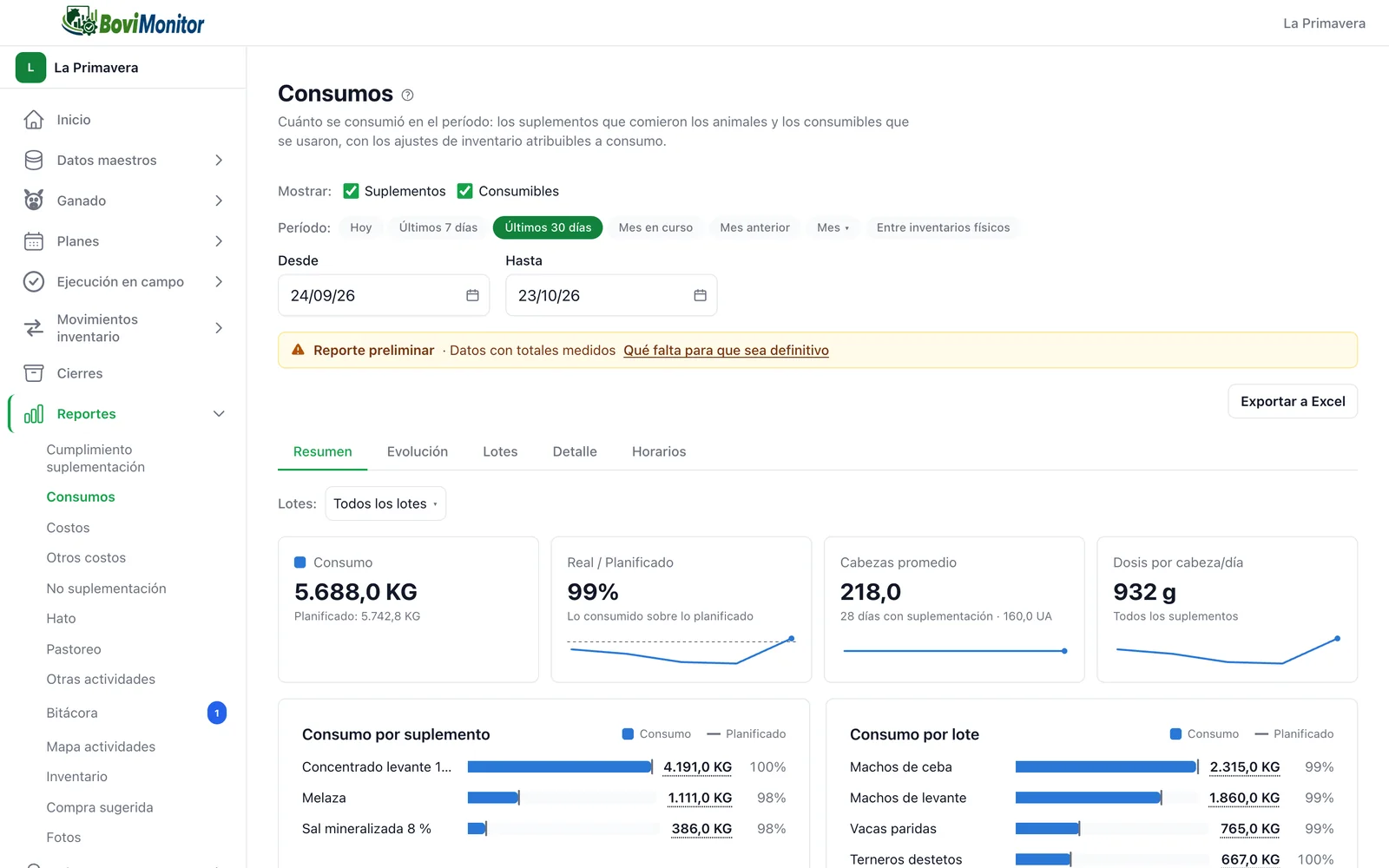Click the Real / Planificado sparkline chart
Image resolution: width=1389 pixels, height=868 pixels.
[681, 651]
